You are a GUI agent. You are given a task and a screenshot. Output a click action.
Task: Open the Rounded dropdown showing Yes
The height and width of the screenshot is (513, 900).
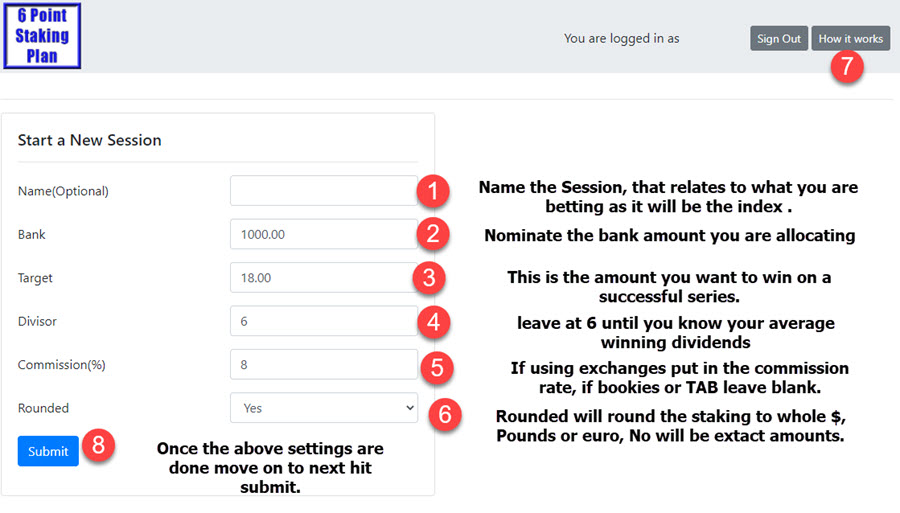pyautogui.click(x=324, y=408)
